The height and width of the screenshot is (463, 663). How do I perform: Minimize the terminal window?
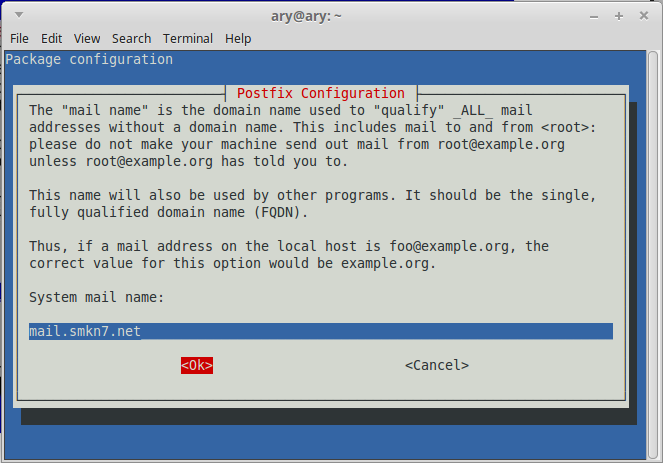coord(594,16)
